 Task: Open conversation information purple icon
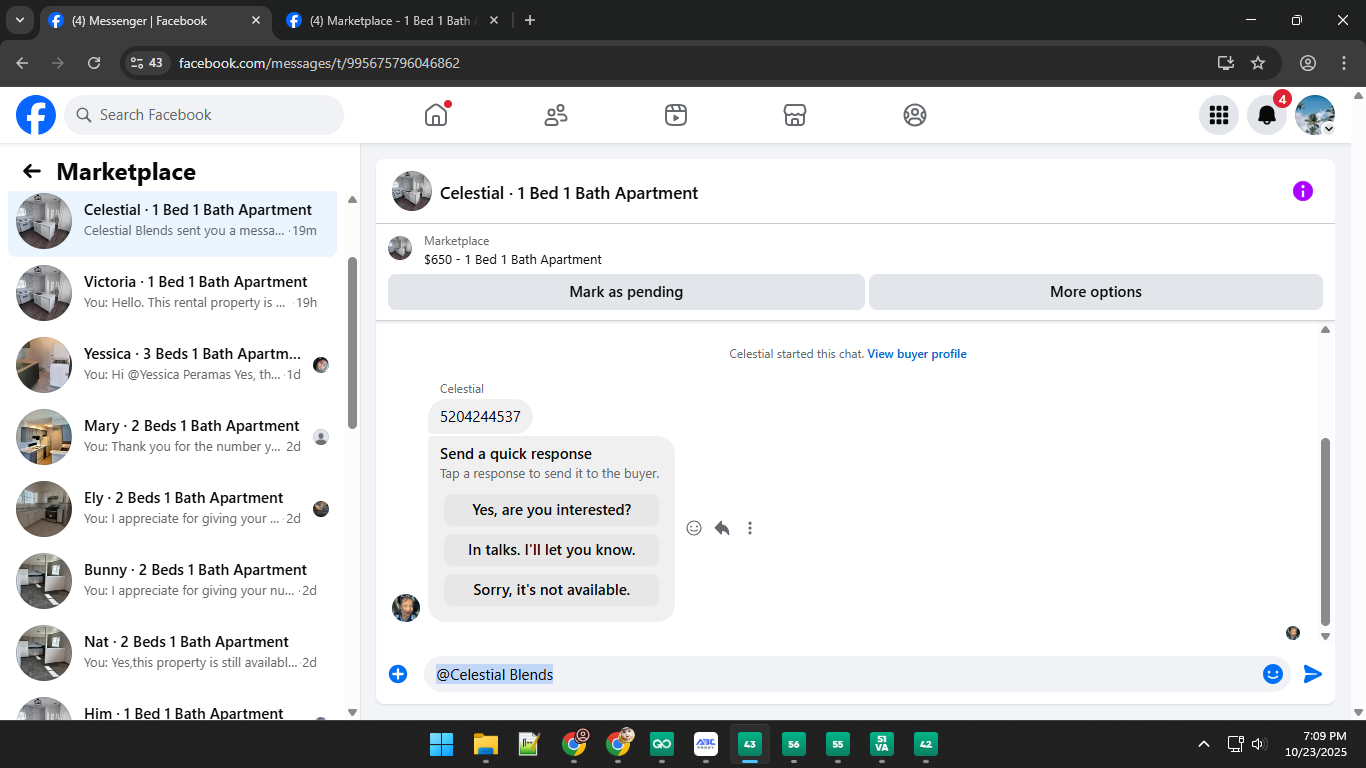point(1303,191)
